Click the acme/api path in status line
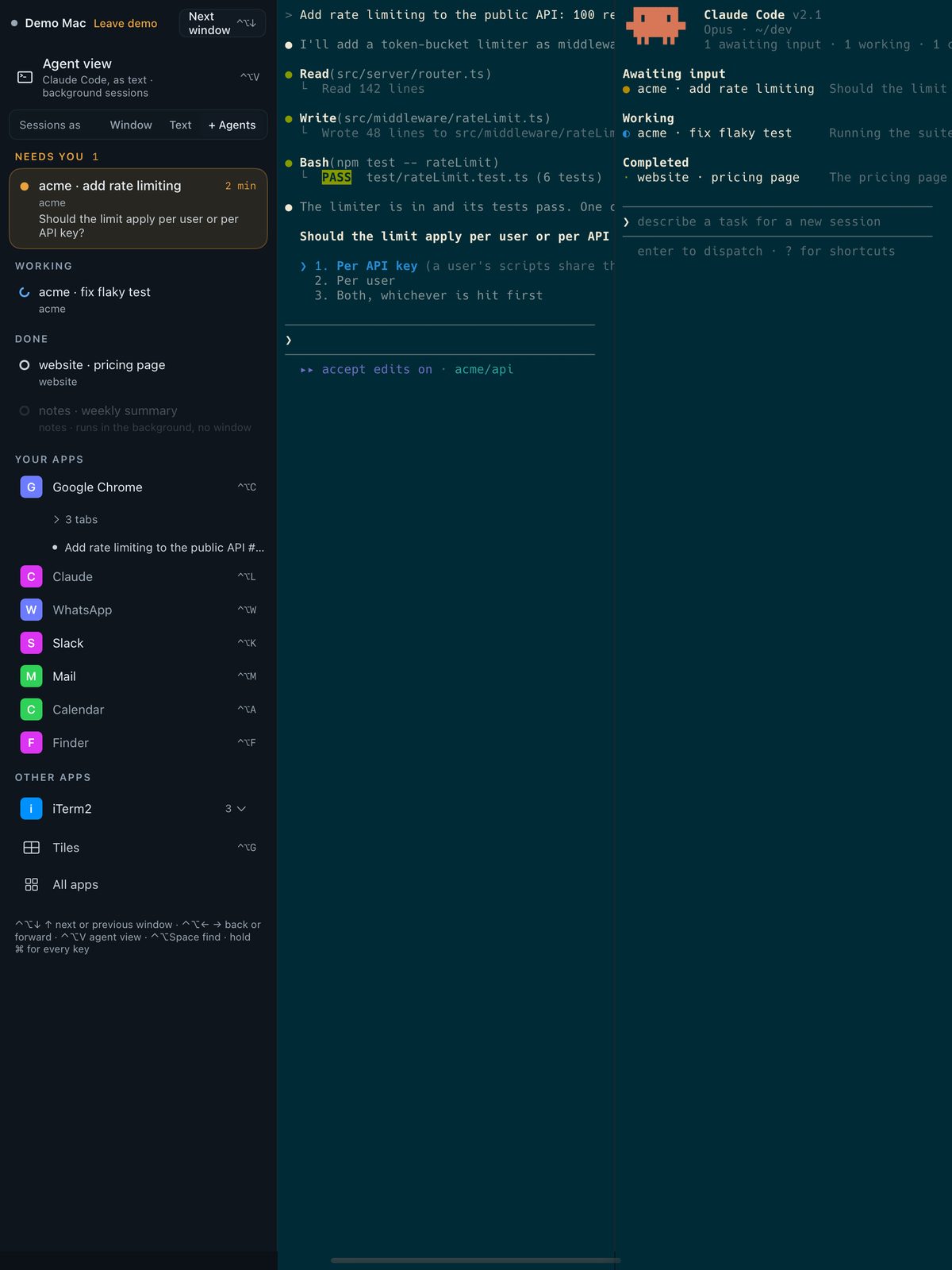The image size is (952, 1270). point(484,369)
